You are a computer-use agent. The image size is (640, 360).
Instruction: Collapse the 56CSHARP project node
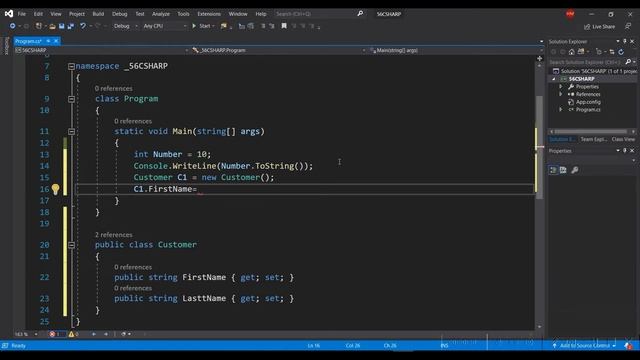point(554,79)
